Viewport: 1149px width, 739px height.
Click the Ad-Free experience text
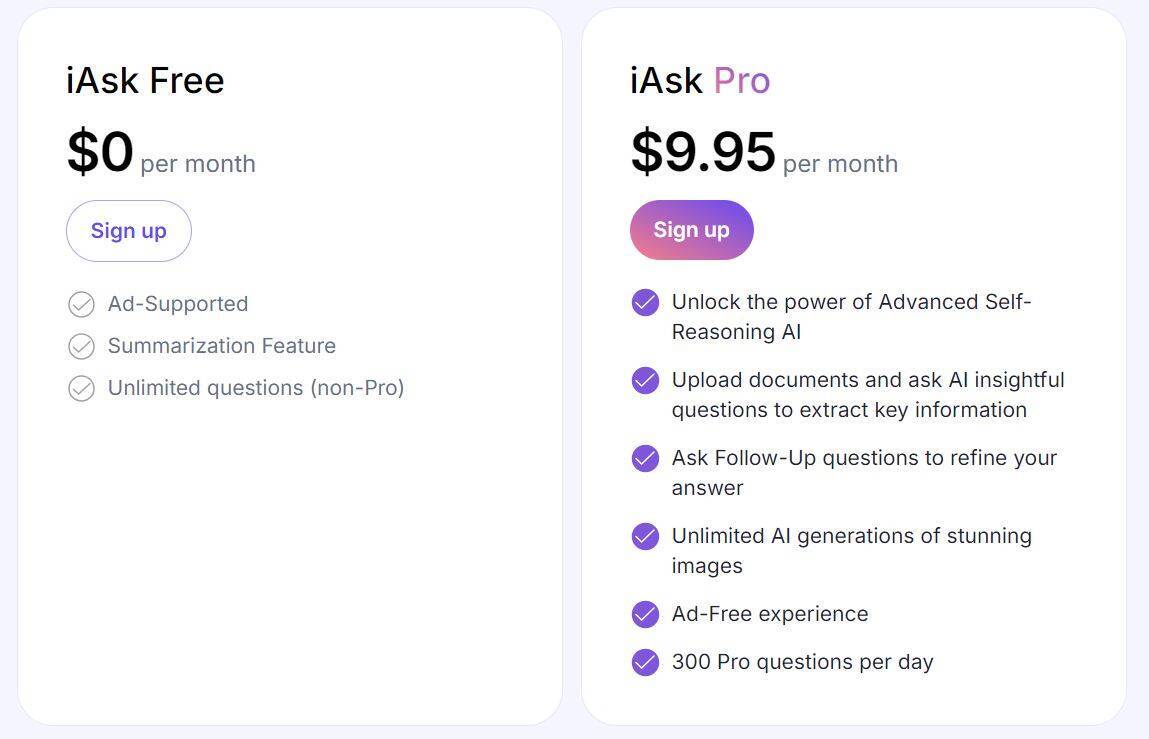point(770,614)
